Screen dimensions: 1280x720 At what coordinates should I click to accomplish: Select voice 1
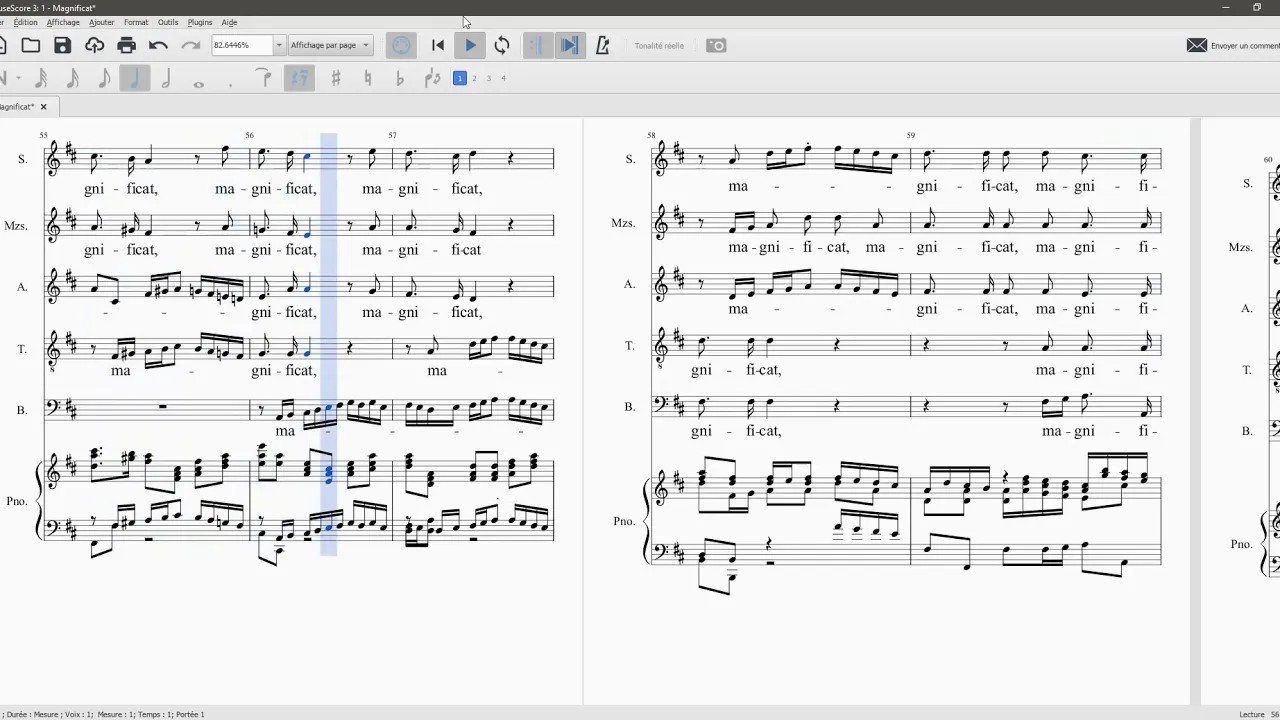point(460,78)
